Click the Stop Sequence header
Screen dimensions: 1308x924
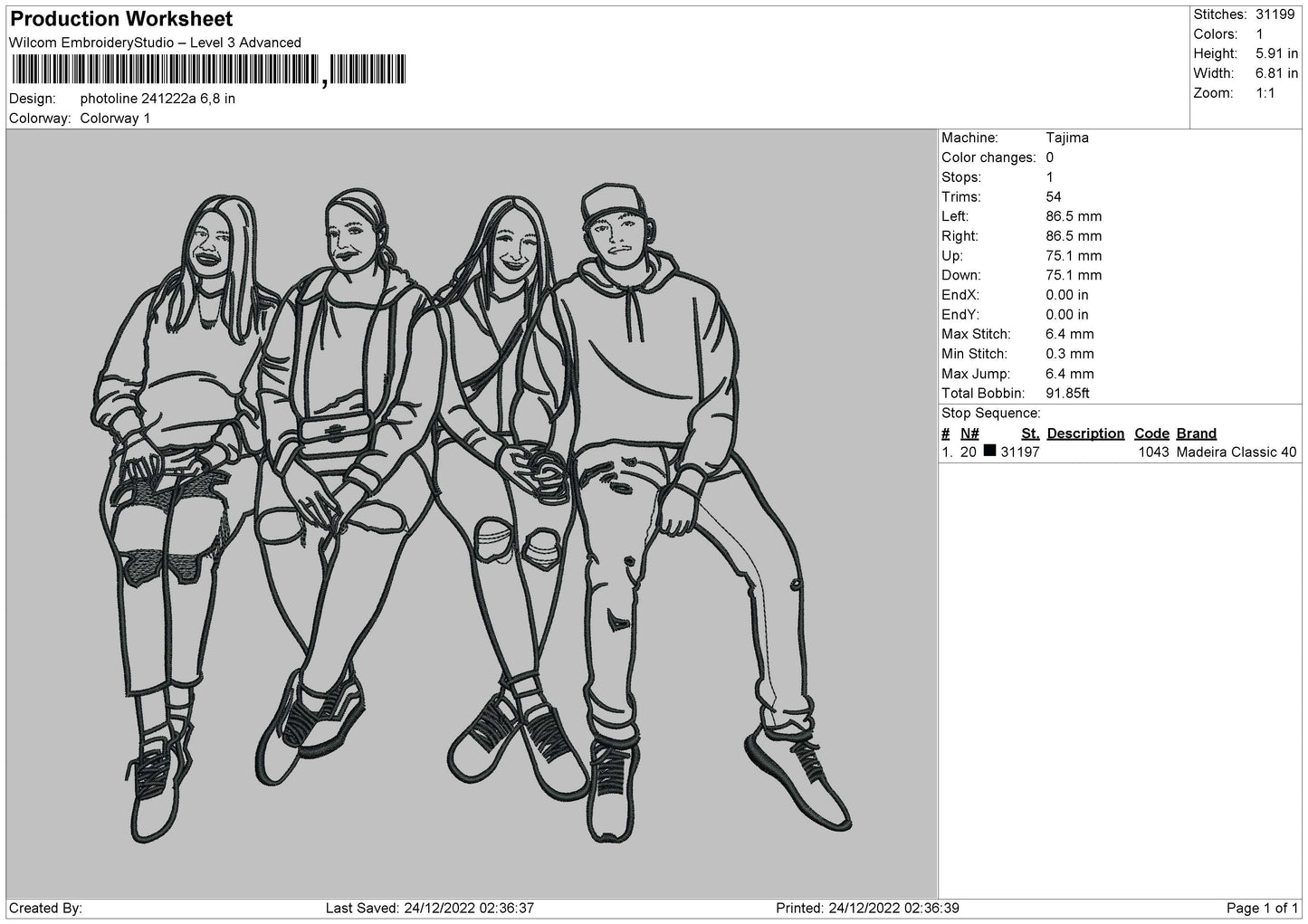pyautogui.click(x=990, y=414)
